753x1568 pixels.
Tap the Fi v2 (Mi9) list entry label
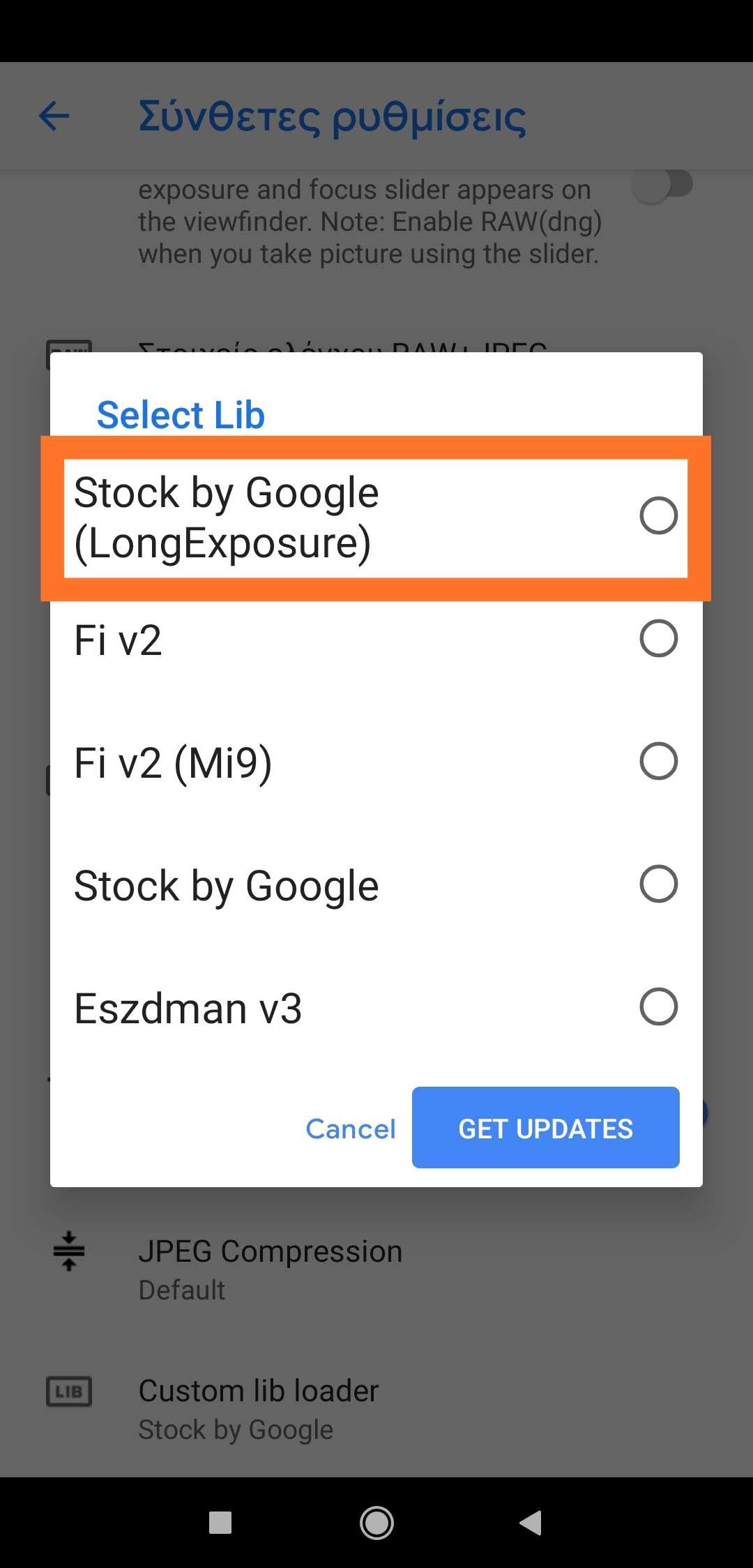tap(173, 763)
